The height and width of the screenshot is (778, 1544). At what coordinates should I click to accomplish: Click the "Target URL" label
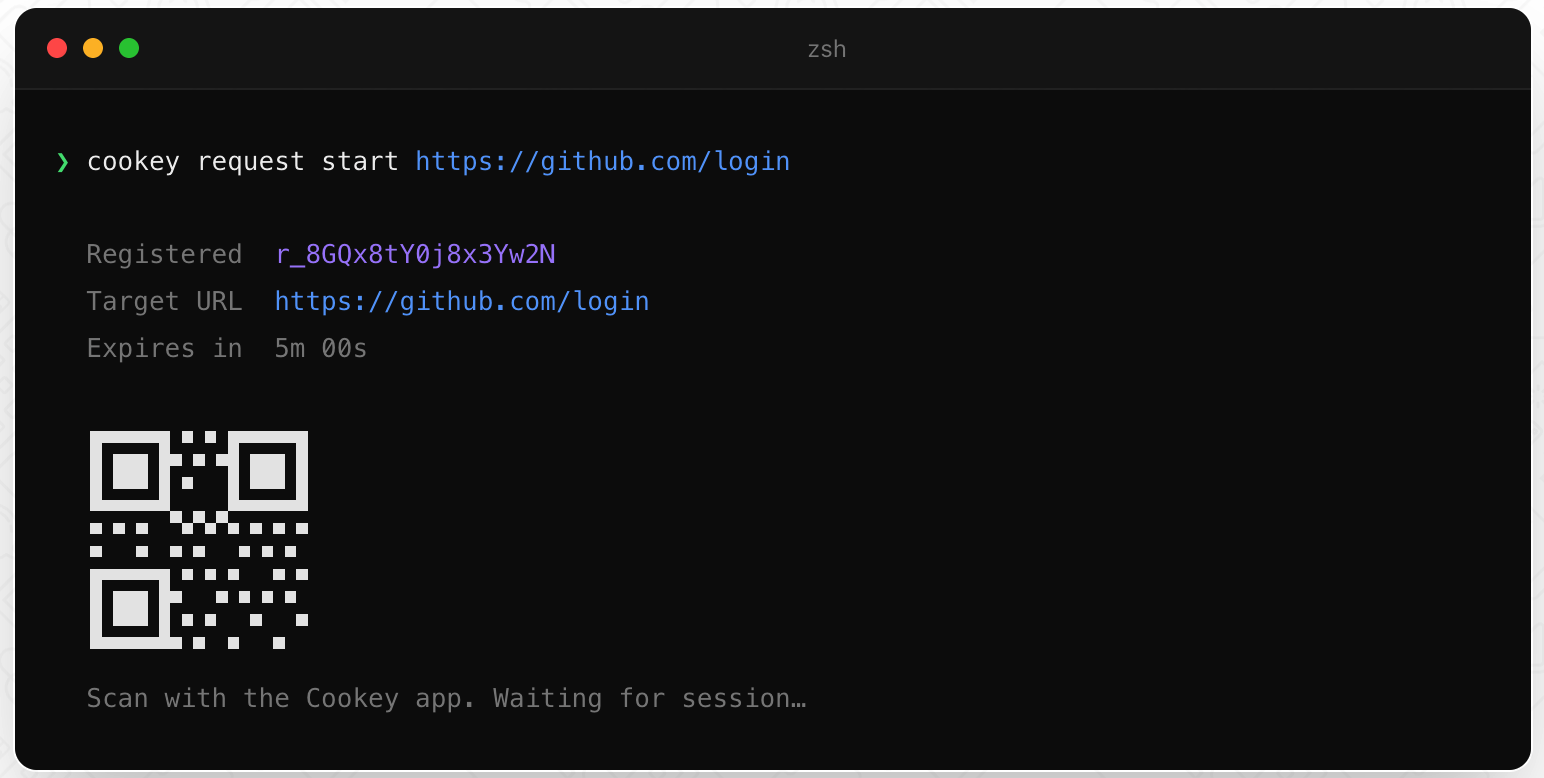click(x=164, y=301)
